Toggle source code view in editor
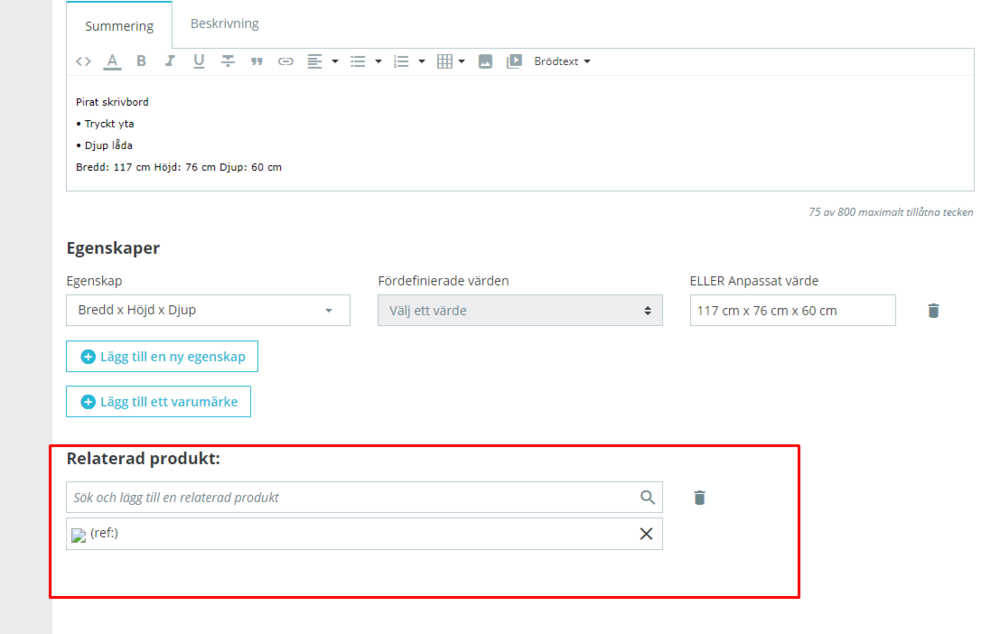Image resolution: width=1000 pixels, height=634 pixels. coord(84,61)
